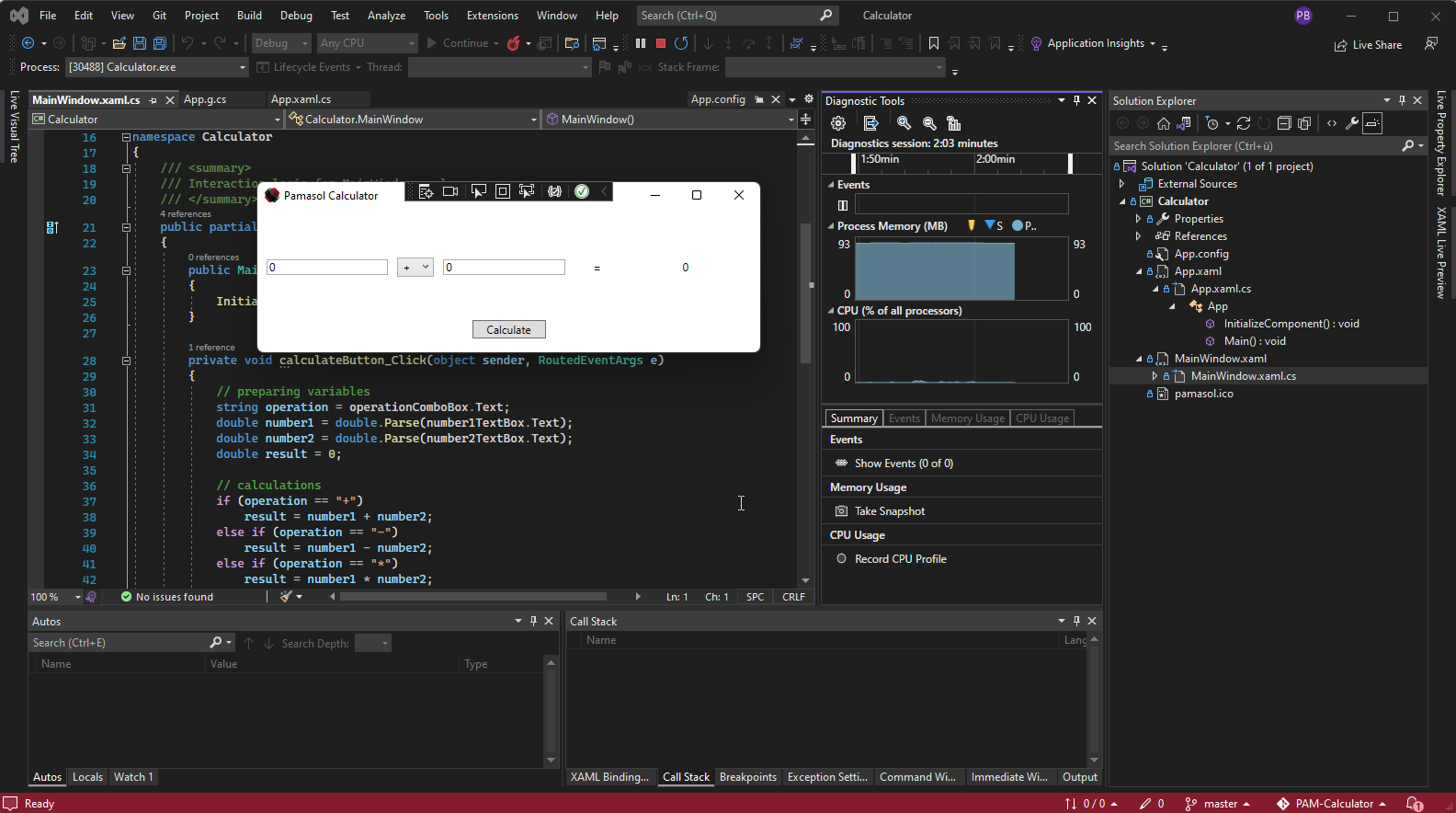Viewport: 1456px width, 813px height.
Task: Click the Continue button
Action: (x=457, y=43)
